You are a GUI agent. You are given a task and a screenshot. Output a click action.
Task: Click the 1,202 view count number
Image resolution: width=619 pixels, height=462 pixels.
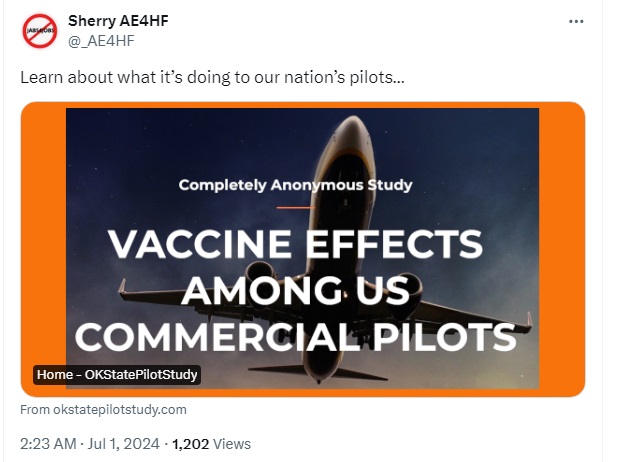coord(191,444)
